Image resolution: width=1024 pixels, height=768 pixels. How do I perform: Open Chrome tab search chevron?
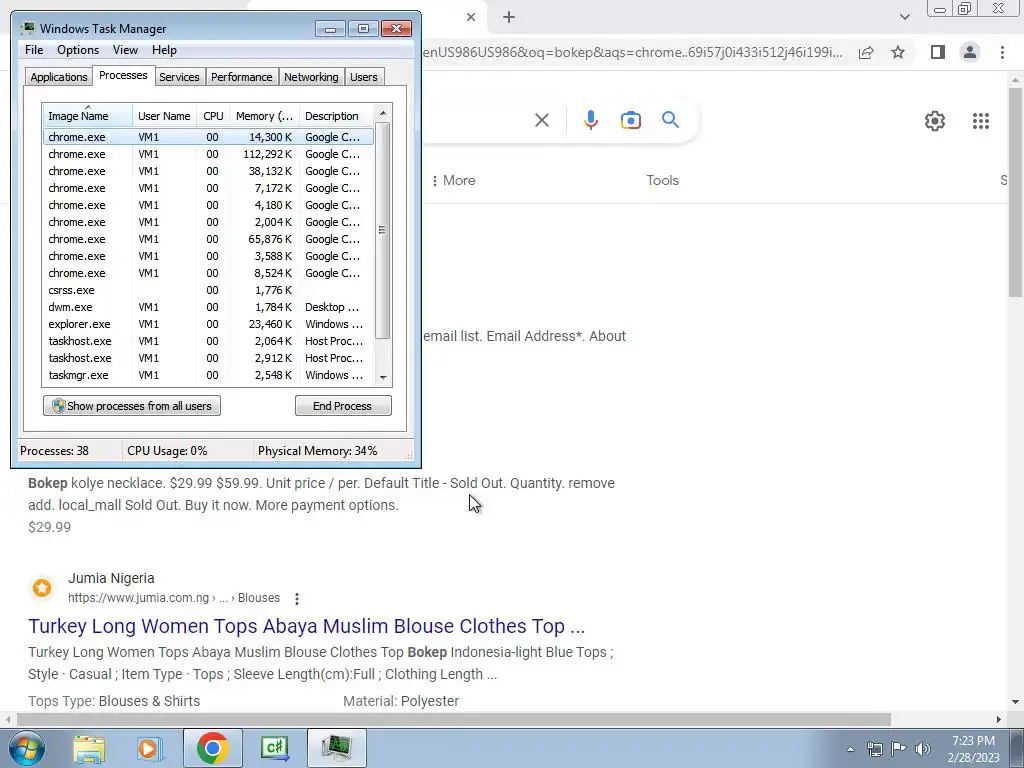[x=904, y=17]
